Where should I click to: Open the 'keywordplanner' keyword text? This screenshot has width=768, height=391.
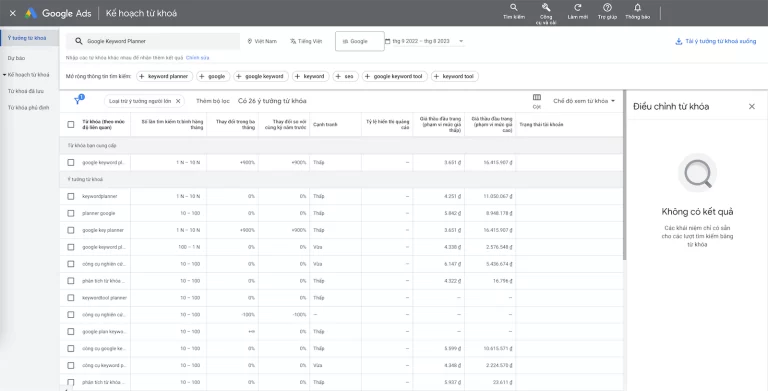[99, 196]
